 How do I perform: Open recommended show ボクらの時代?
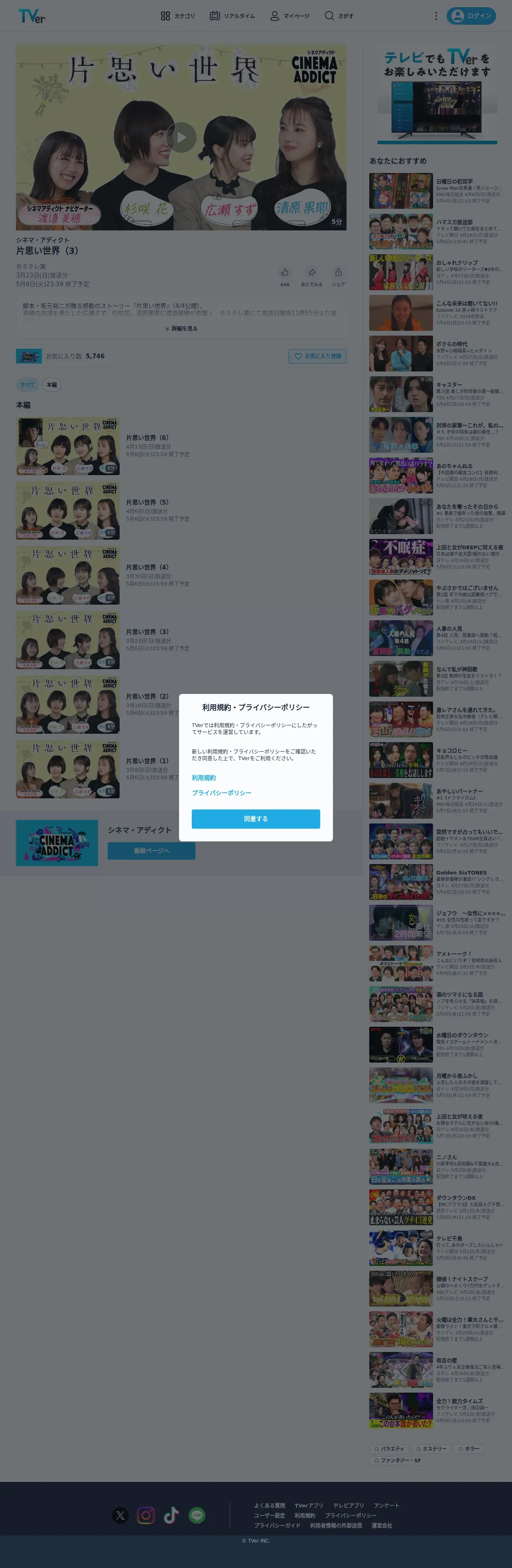point(437,354)
